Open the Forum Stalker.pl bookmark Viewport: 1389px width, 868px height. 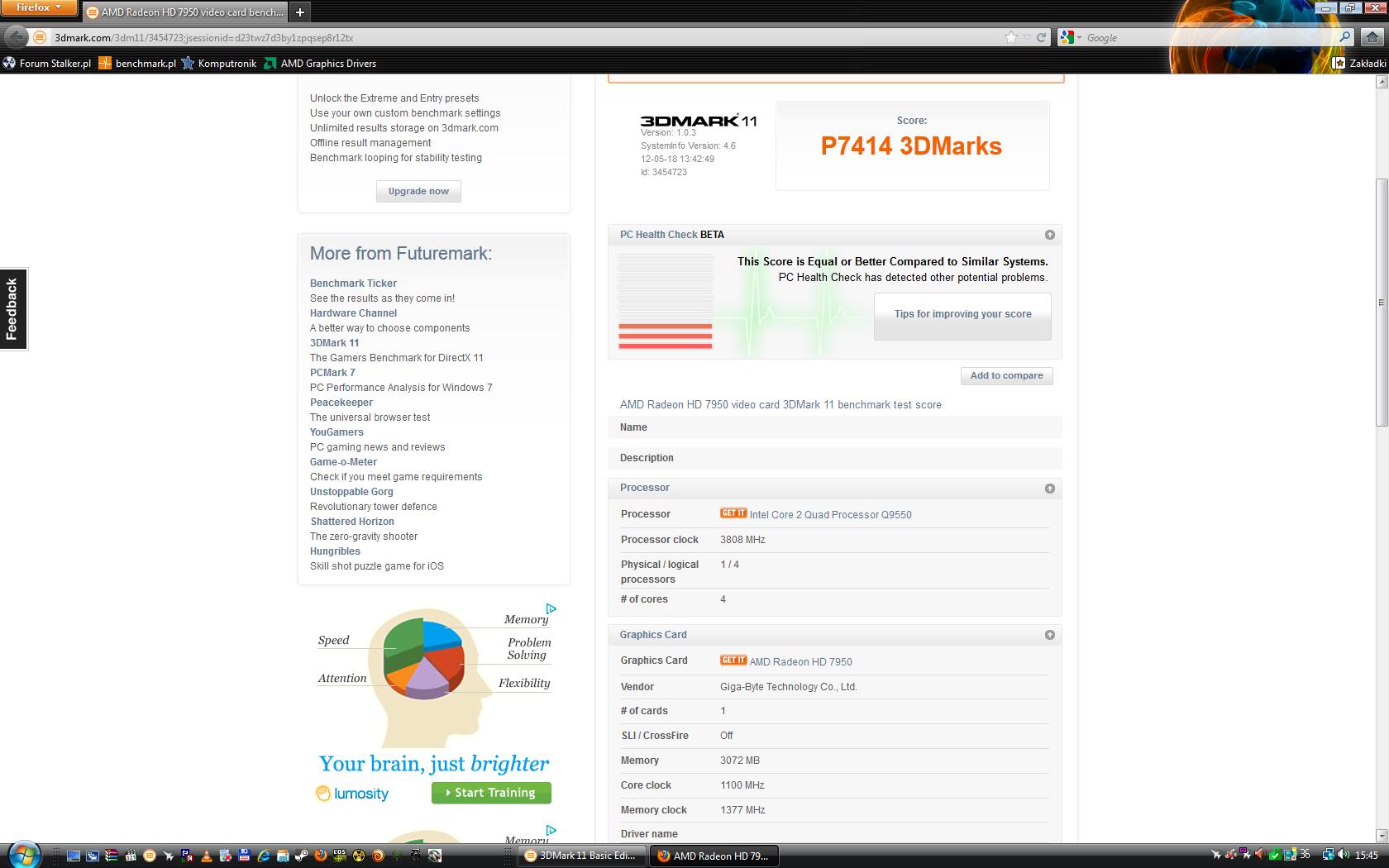tap(46, 63)
